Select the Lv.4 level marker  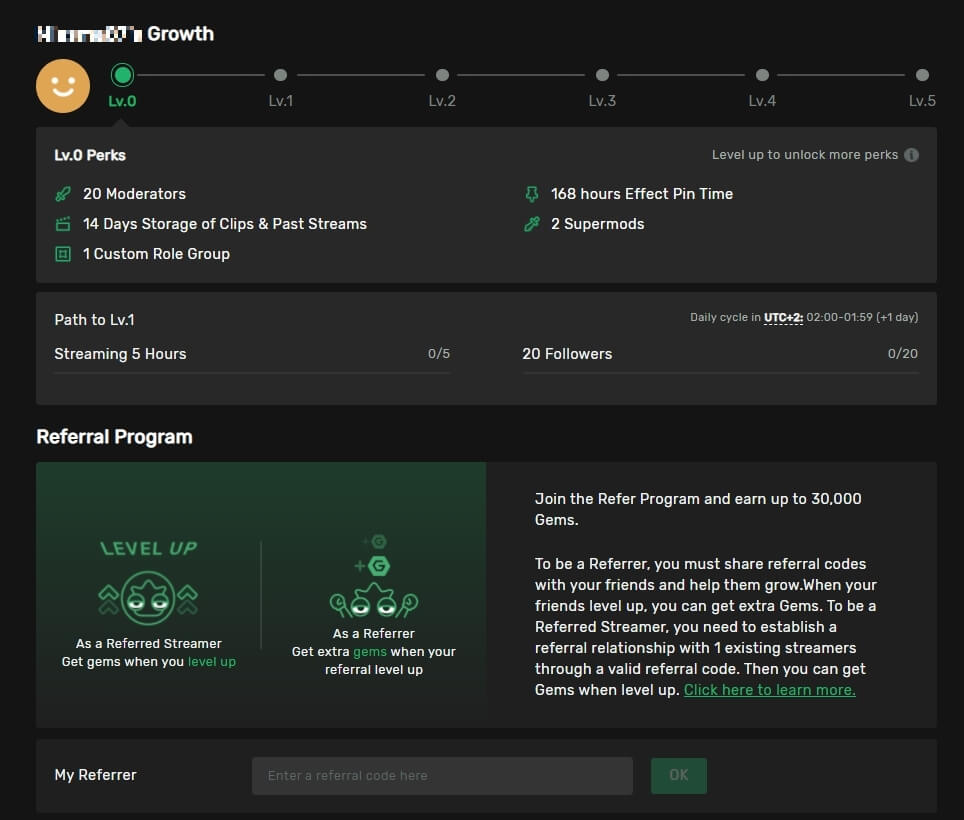pyautogui.click(x=762, y=75)
